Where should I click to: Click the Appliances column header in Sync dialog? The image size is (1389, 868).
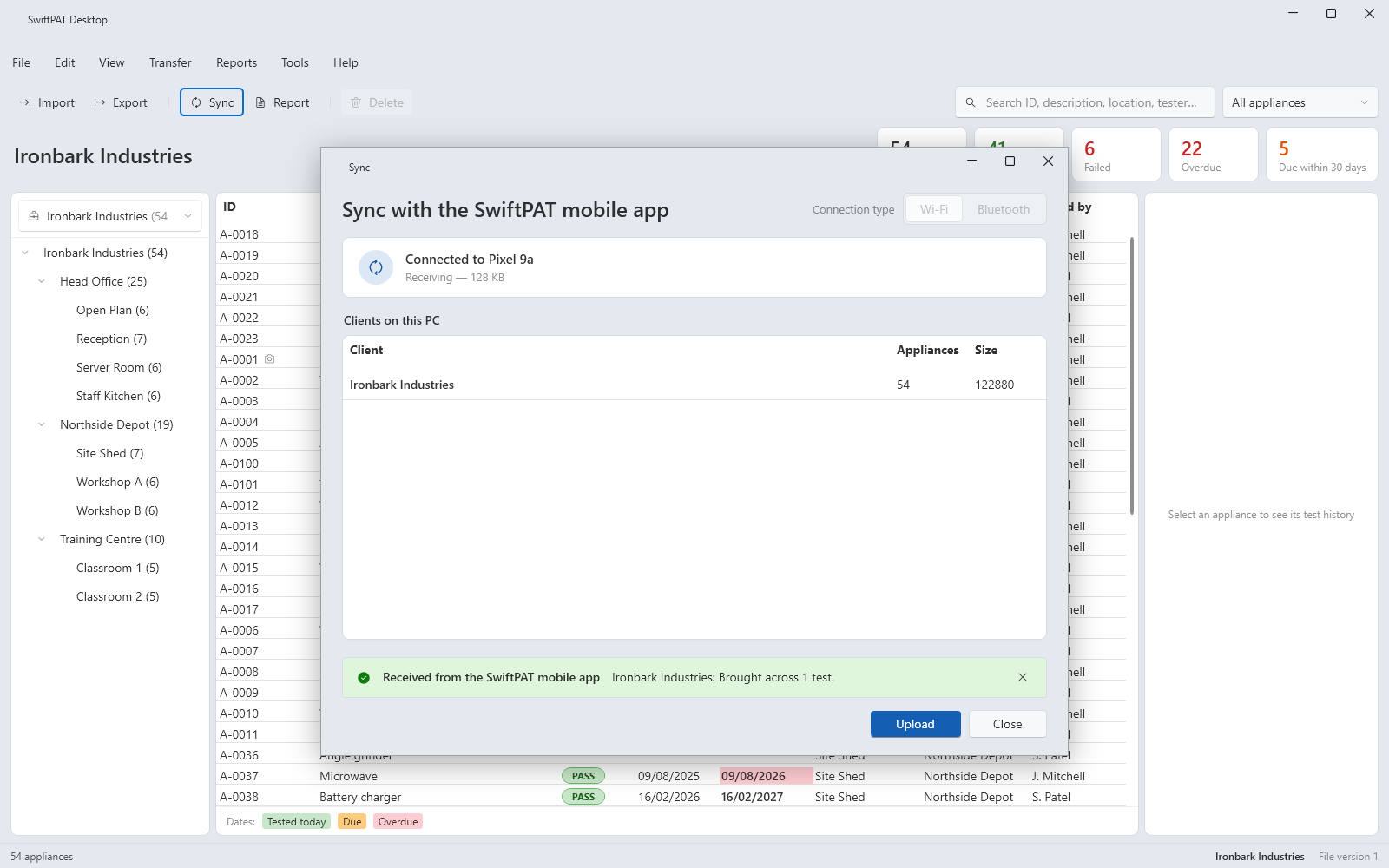927,350
